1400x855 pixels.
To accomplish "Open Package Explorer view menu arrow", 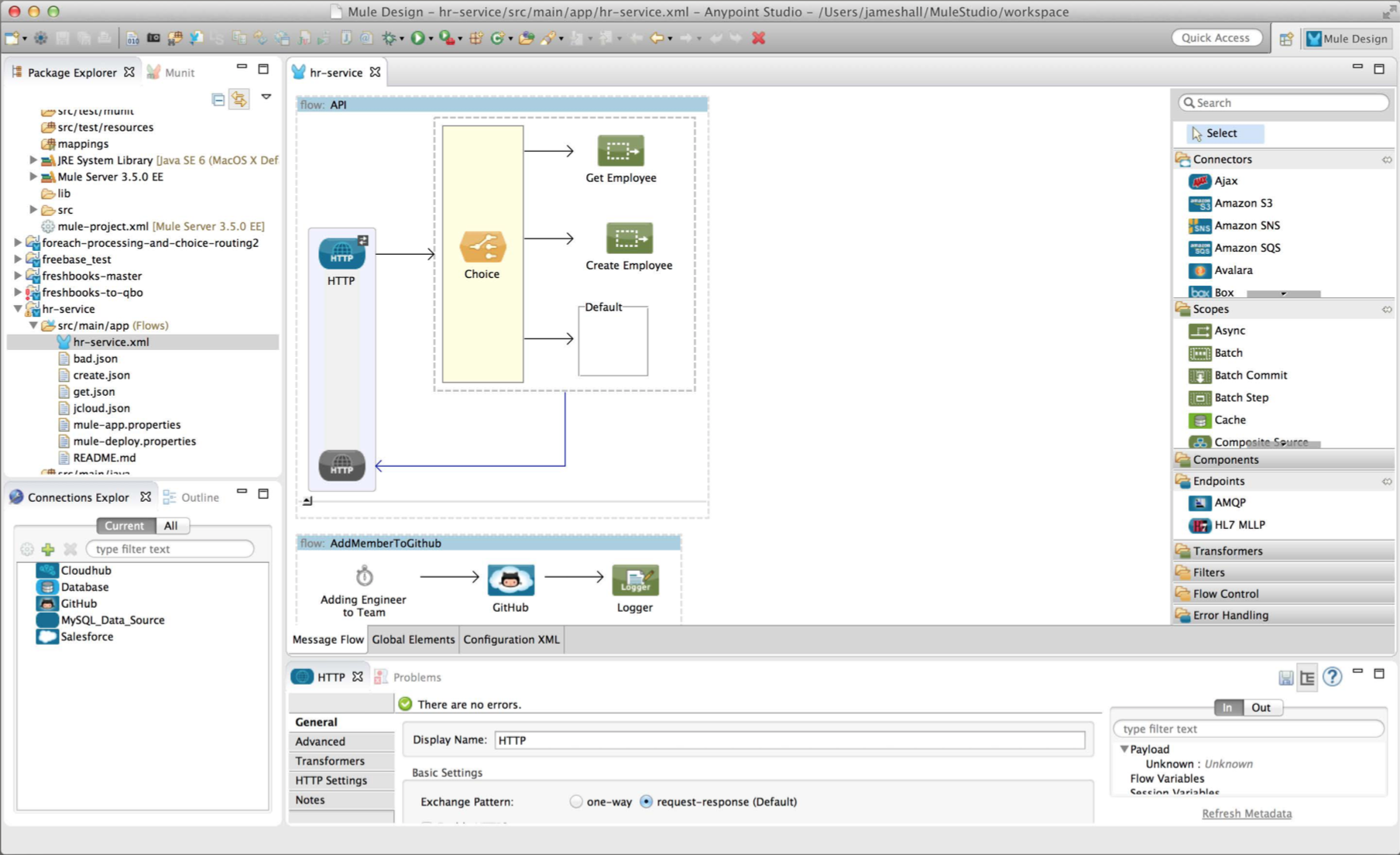I will [x=266, y=98].
